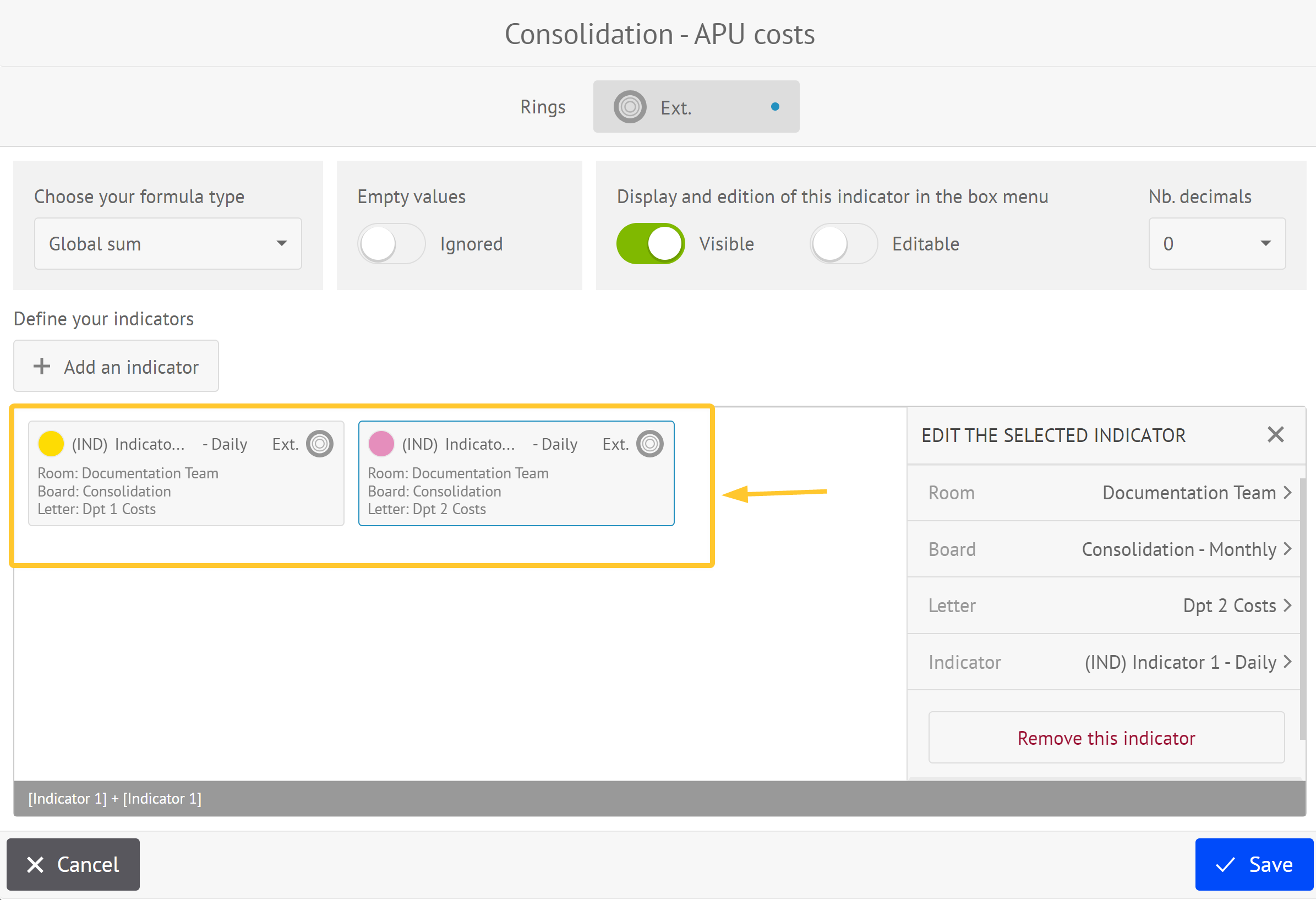Click the ring icon on Dpt 2 Costs card

(x=650, y=444)
